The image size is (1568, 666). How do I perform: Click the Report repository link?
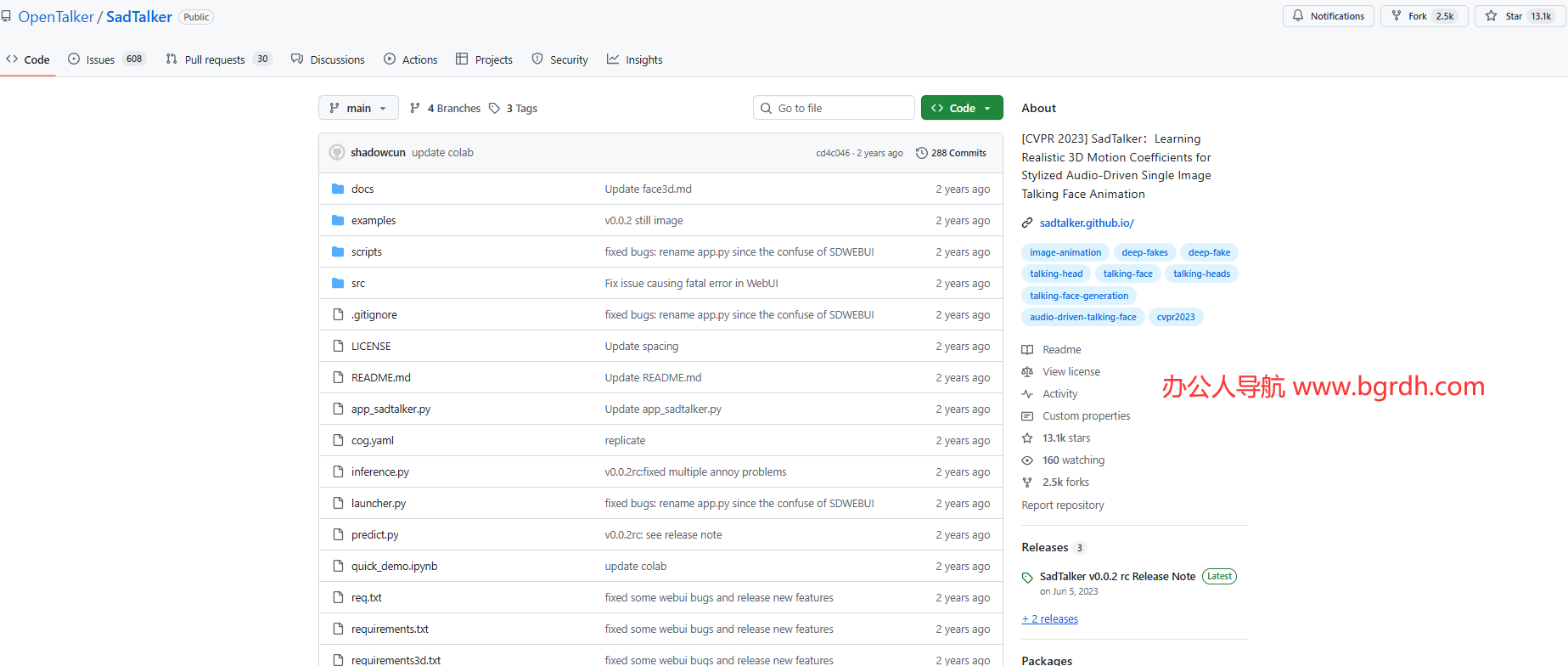click(x=1063, y=505)
